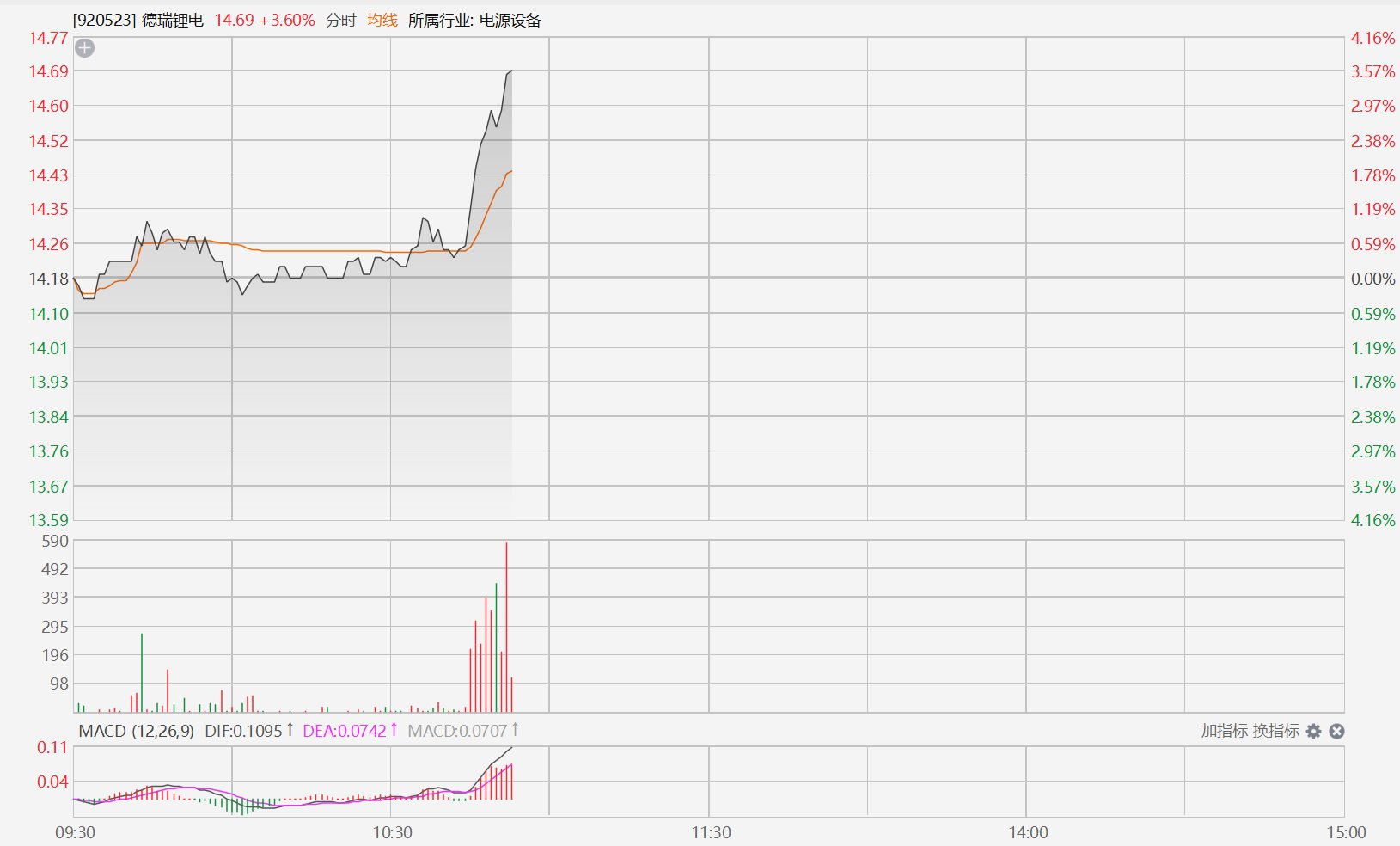Image resolution: width=1400 pixels, height=846 pixels.
Task: Click the arrow after MACD:0.0707 value
Action: (x=515, y=730)
